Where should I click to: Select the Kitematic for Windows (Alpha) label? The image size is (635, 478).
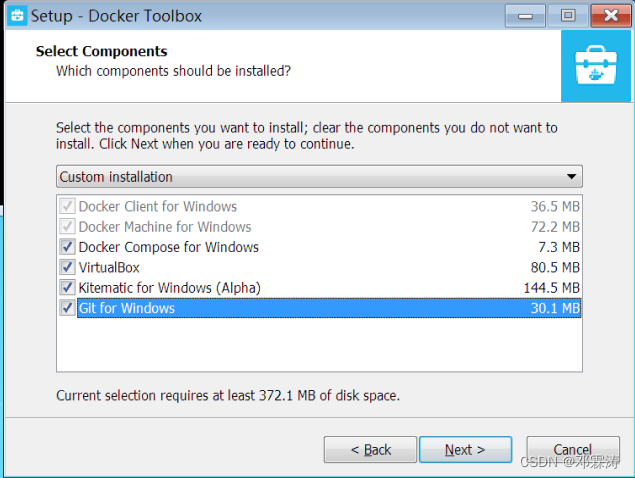(x=170, y=288)
